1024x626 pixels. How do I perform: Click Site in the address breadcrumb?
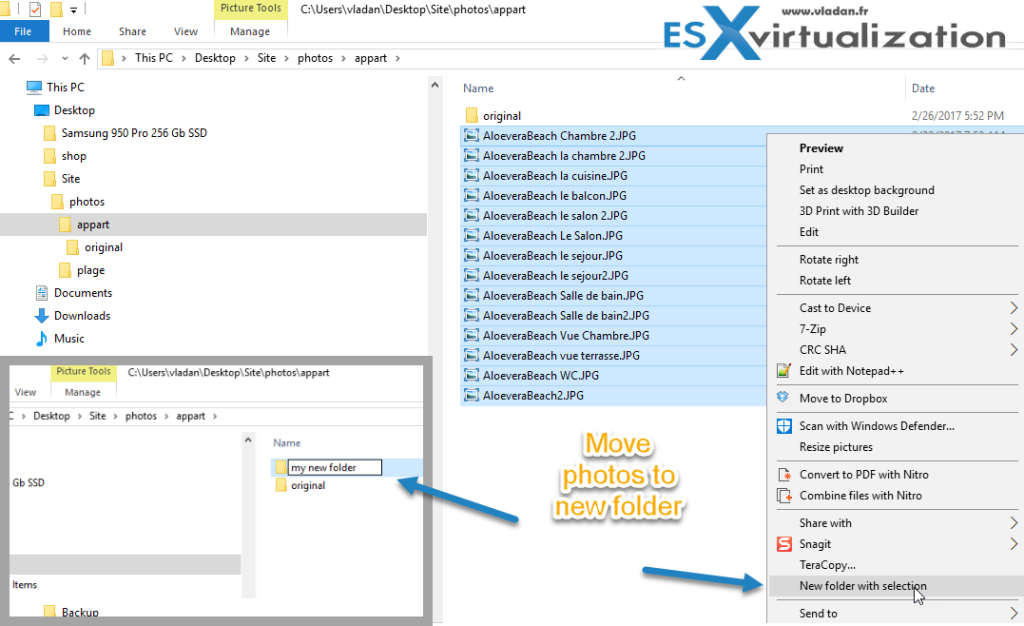coord(266,58)
